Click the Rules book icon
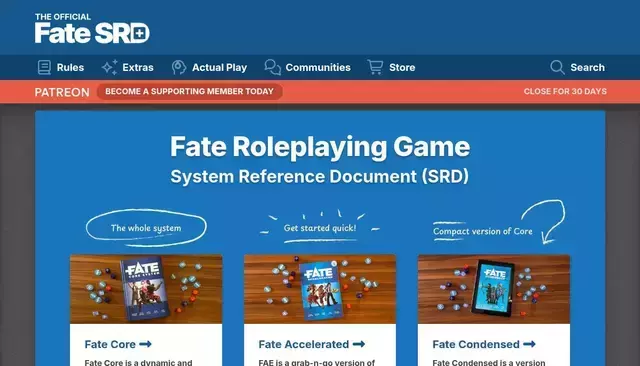Image resolution: width=640 pixels, height=366 pixels. [44, 67]
